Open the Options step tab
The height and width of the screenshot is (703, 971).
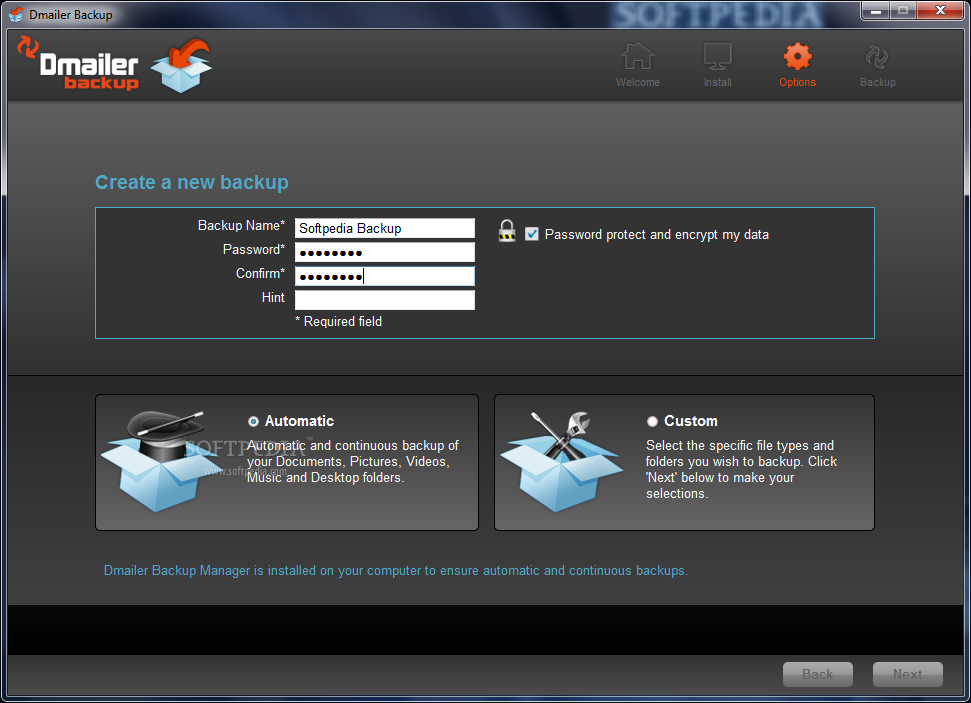(797, 64)
